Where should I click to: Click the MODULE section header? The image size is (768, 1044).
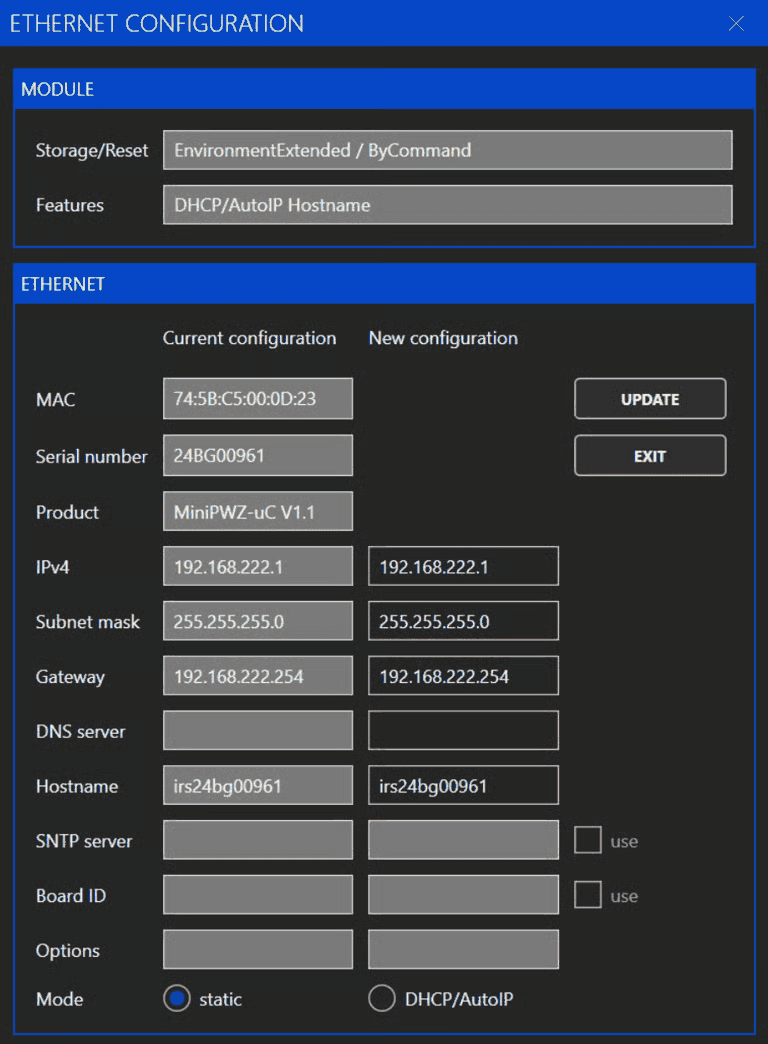point(384,89)
